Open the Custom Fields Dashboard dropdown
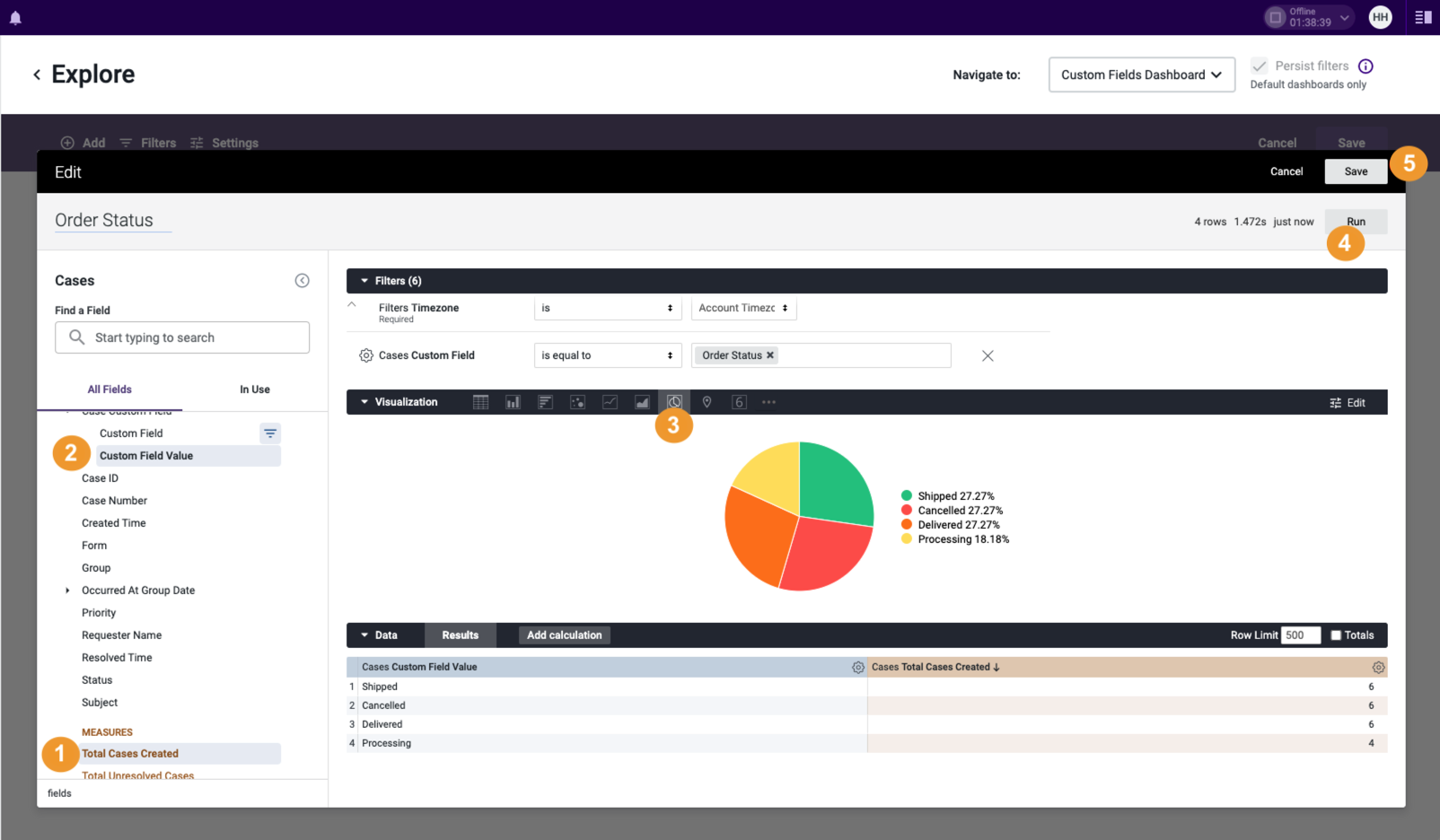1440x840 pixels. [x=1141, y=74]
